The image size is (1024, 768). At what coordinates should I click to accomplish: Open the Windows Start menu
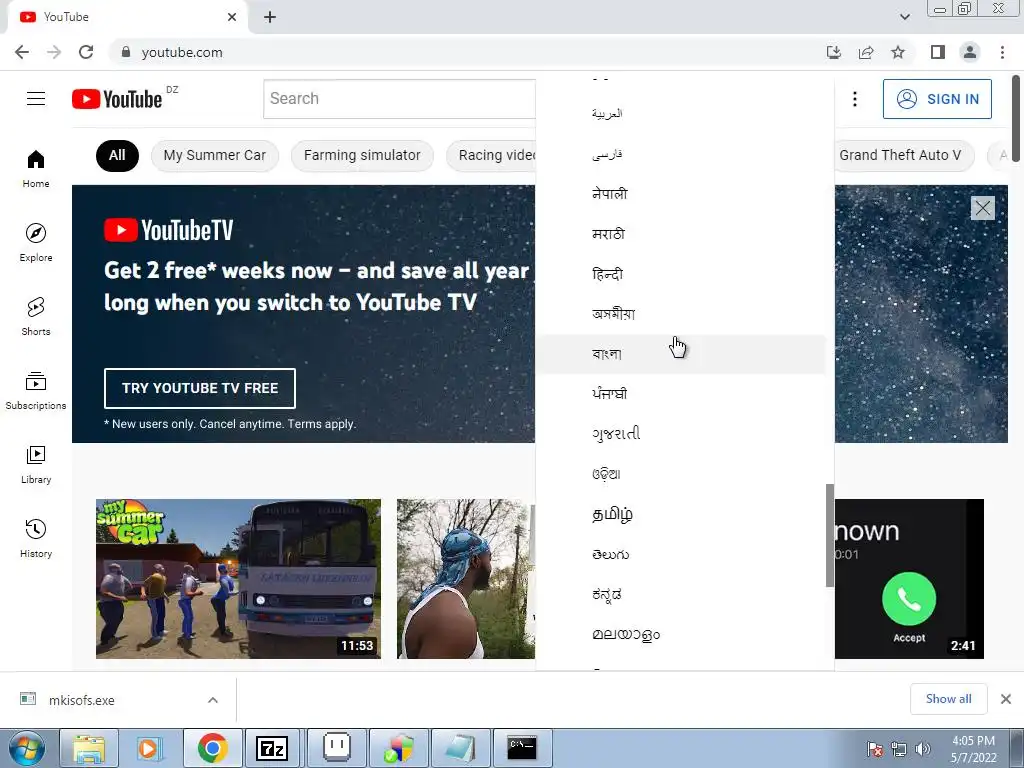27,748
